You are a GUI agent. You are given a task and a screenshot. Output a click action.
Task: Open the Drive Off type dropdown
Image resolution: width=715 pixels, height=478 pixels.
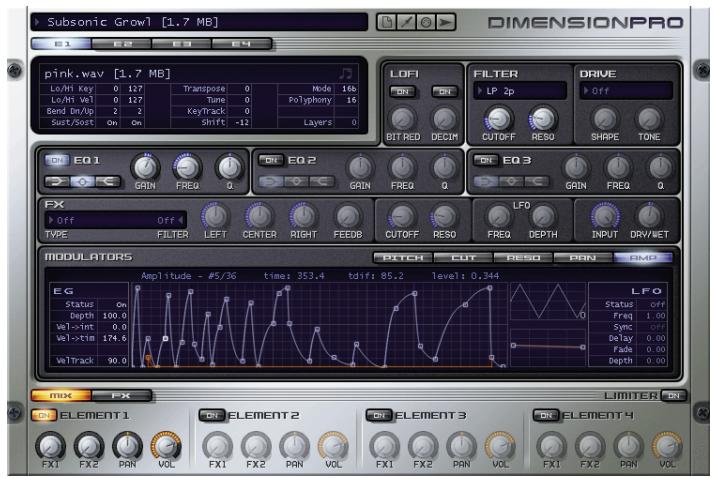click(x=626, y=91)
